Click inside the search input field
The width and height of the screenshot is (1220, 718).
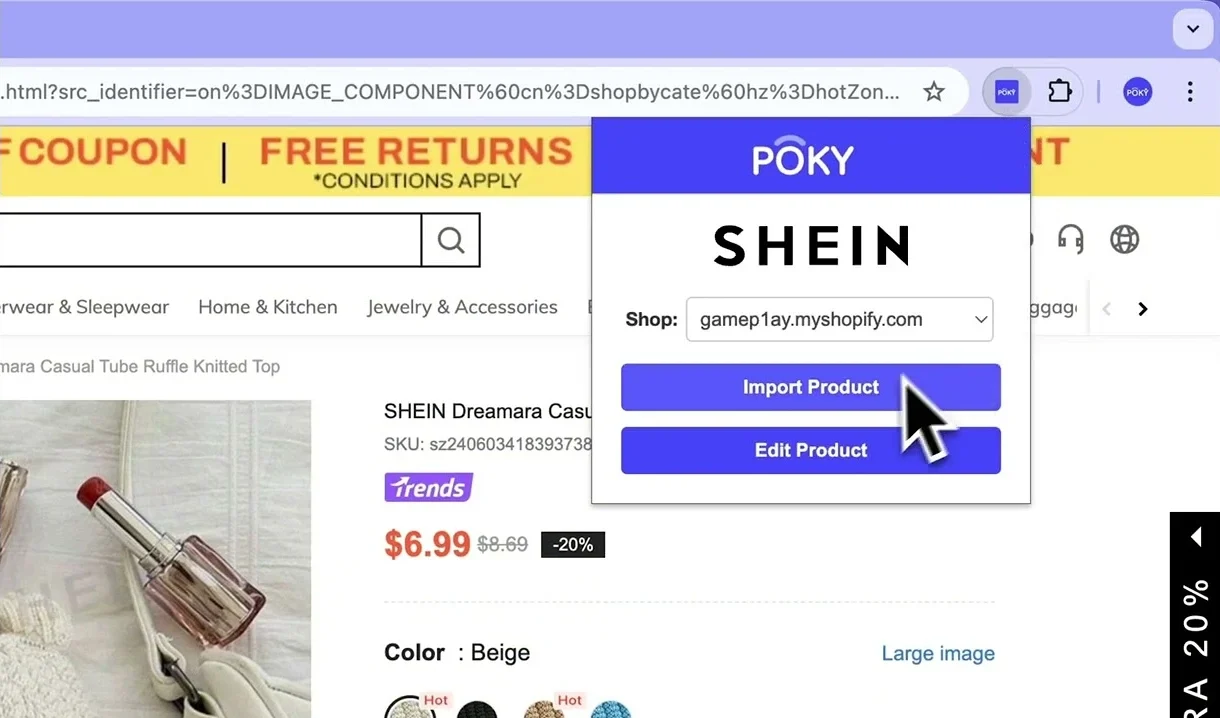[210, 239]
